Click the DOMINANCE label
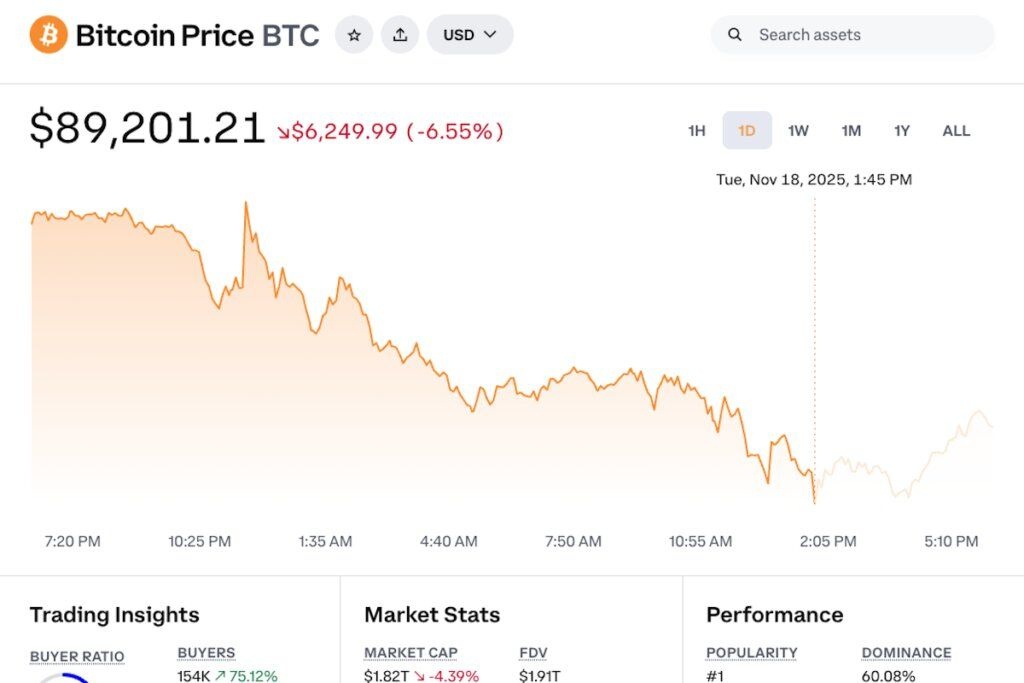This screenshot has width=1024, height=683. point(906,653)
